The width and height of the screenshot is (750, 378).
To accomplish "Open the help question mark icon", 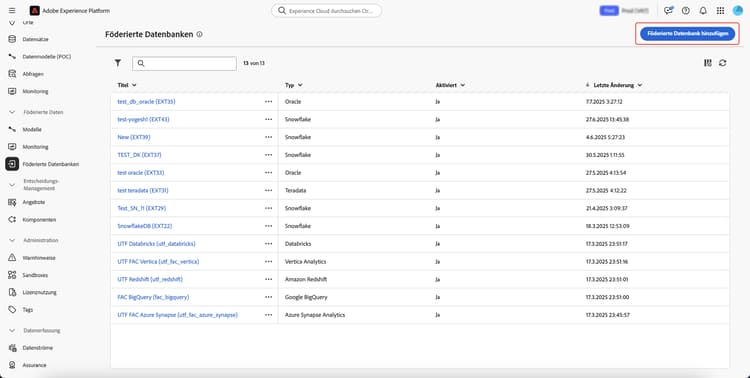I will (x=685, y=11).
